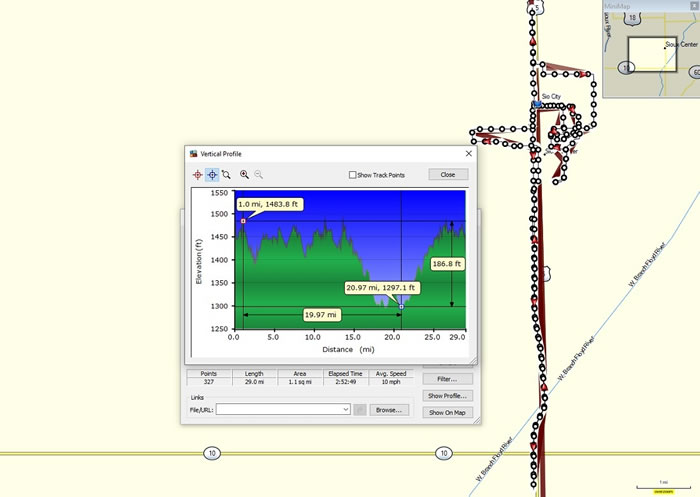Click the greyed zoom-out magnifier icon
Screen dimensions: 700x497
pos(258,175)
